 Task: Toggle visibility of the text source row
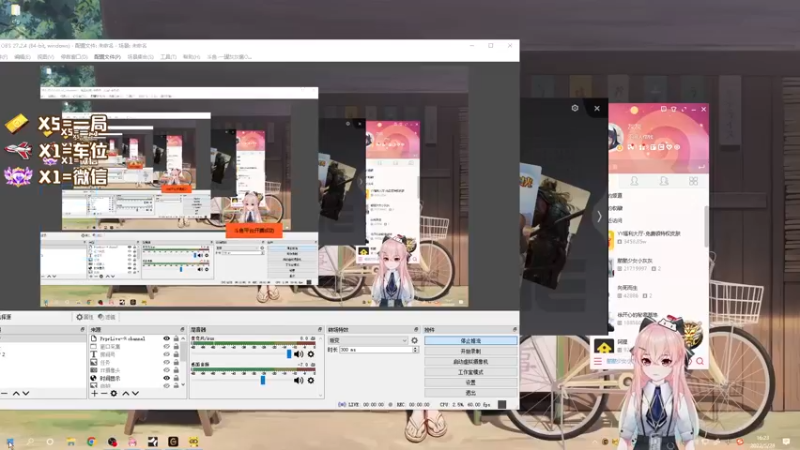pos(166,354)
